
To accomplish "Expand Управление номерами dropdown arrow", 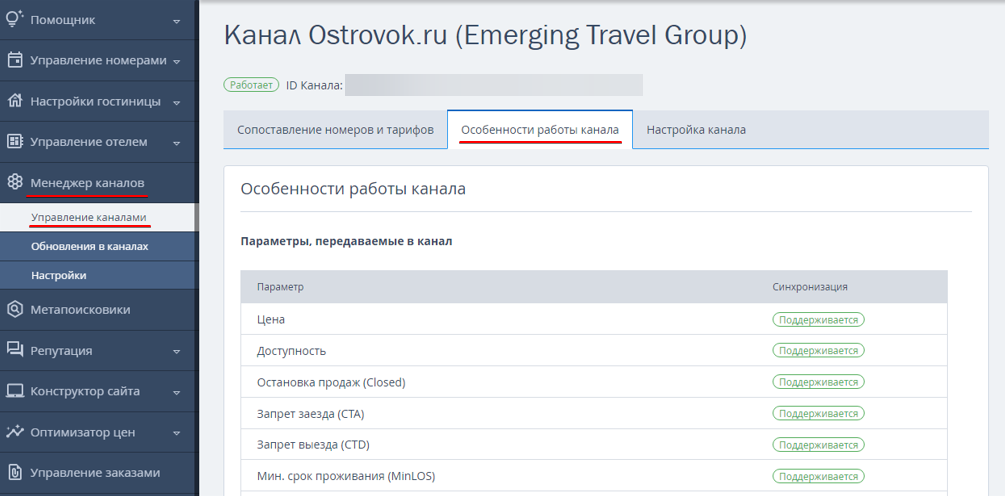I will click(x=177, y=62).
